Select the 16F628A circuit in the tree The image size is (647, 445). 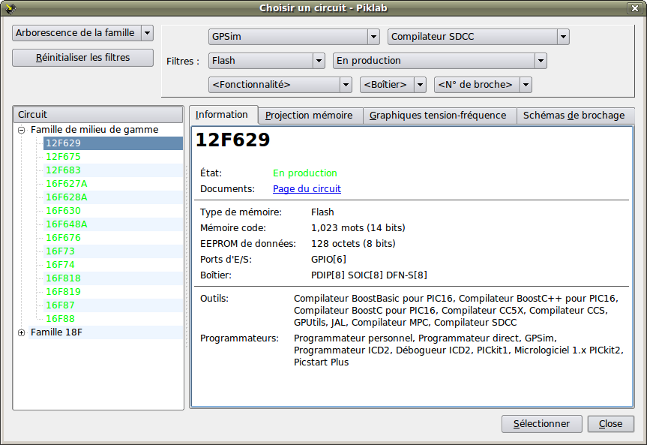[x=66, y=197]
